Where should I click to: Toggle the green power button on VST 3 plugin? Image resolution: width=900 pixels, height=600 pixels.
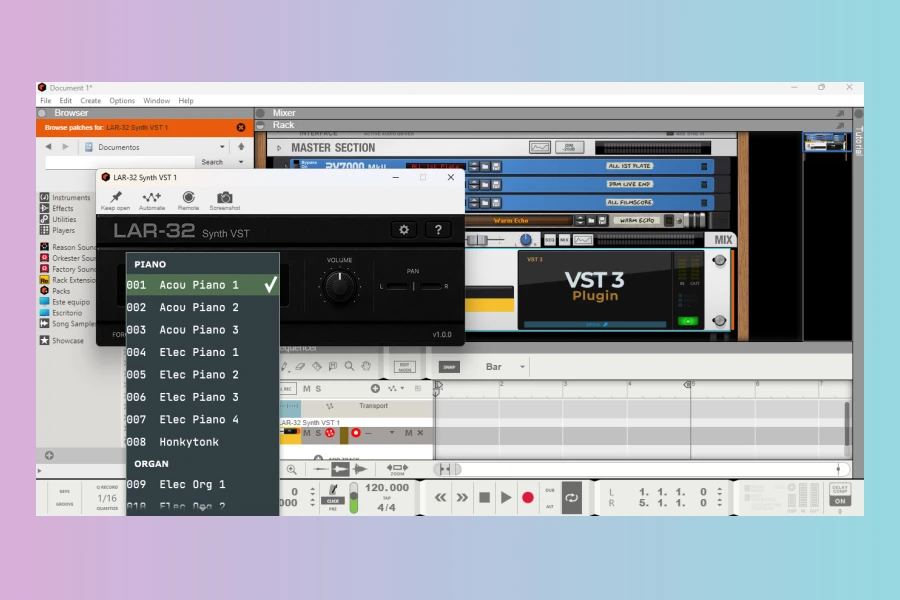click(688, 321)
